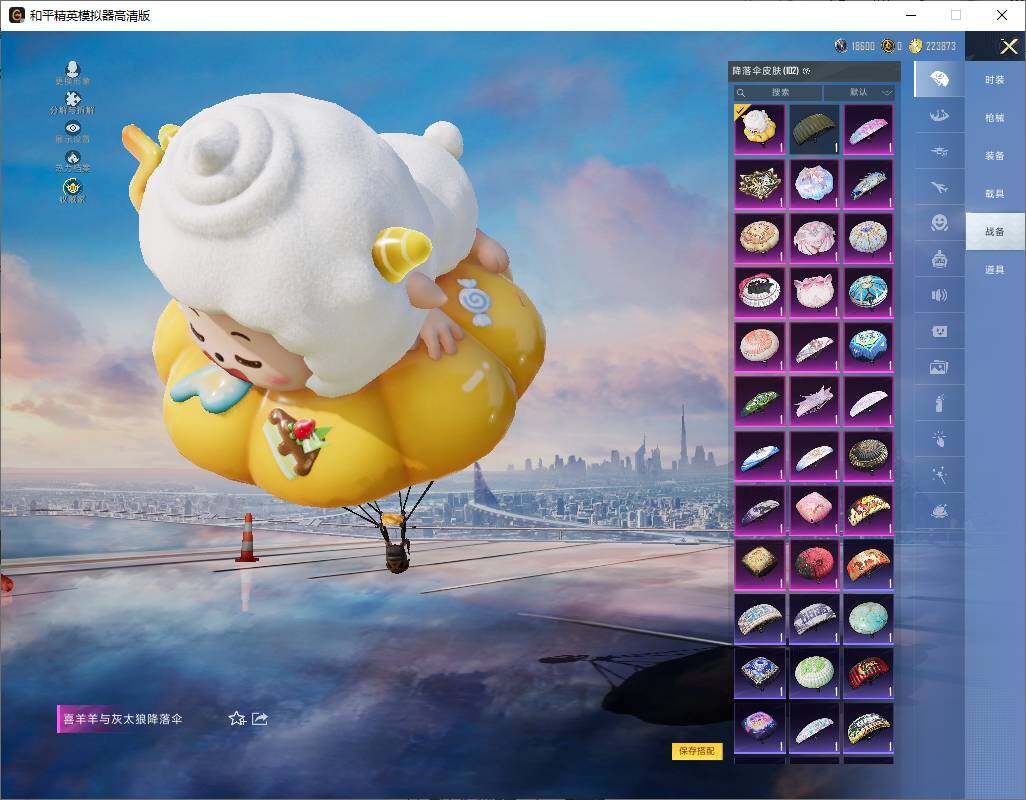1026x800 pixels.
Task: Switch to the 载具 tab
Action: [995, 194]
